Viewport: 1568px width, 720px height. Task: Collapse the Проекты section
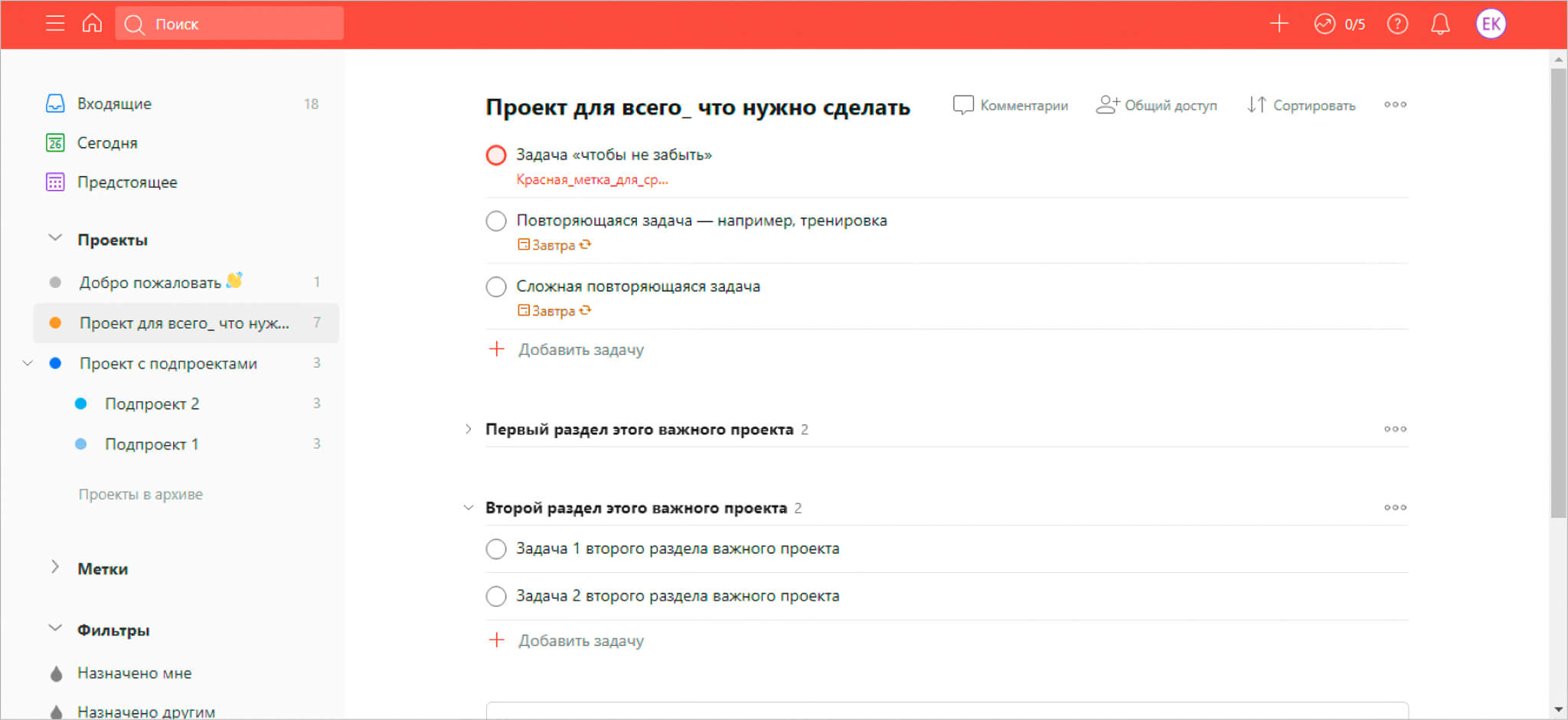(55, 239)
